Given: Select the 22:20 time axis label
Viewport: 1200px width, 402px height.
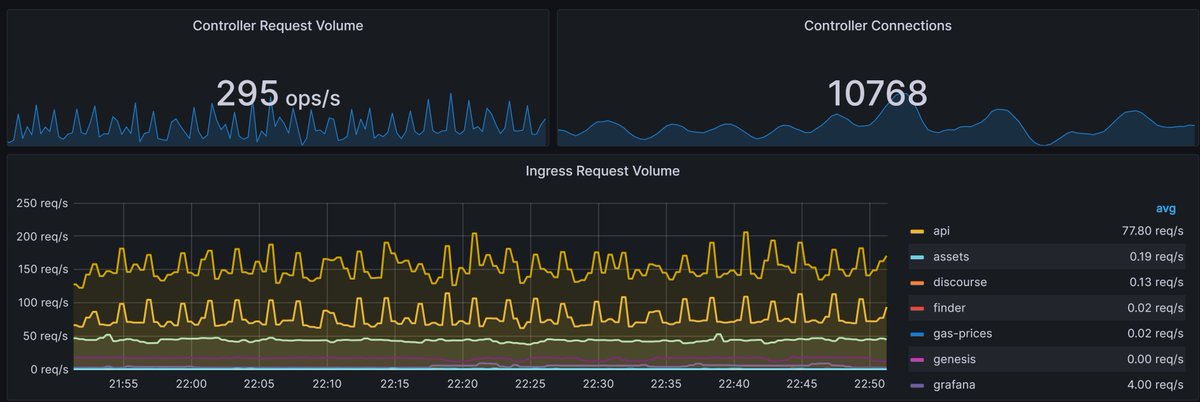Looking at the screenshot, I should (462, 384).
